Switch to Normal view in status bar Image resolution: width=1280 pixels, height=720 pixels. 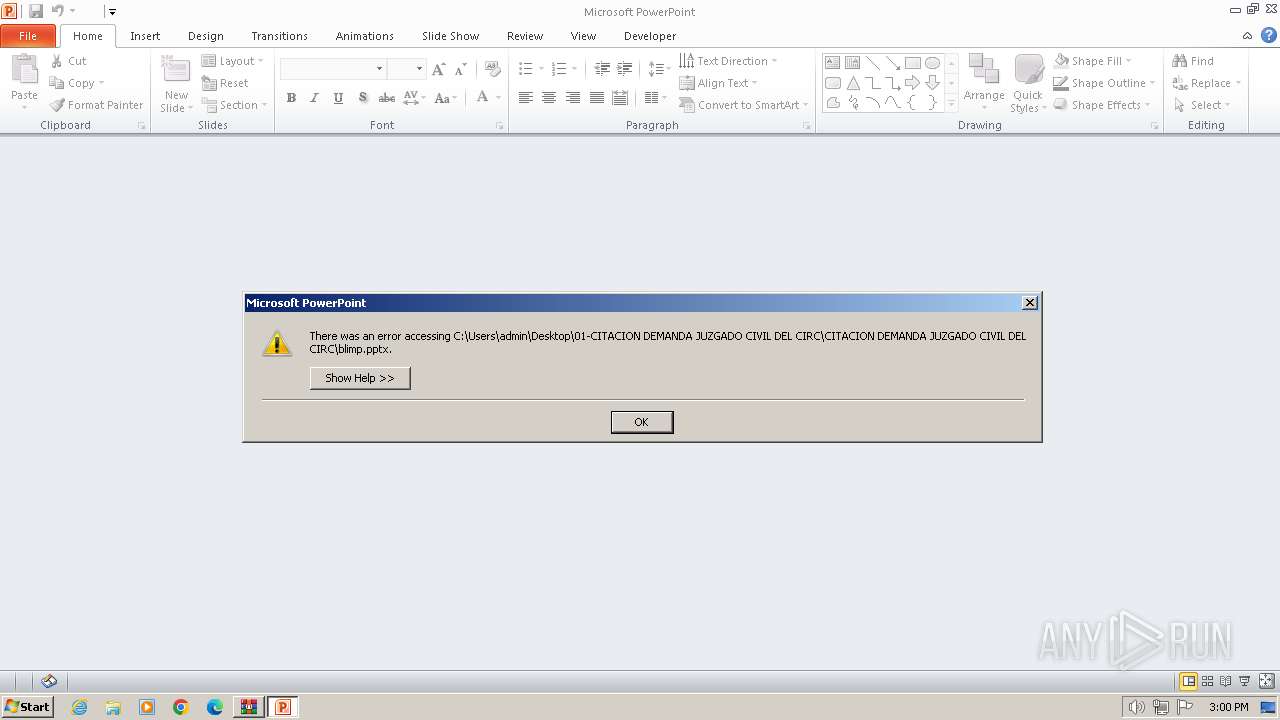(1188, 681)
